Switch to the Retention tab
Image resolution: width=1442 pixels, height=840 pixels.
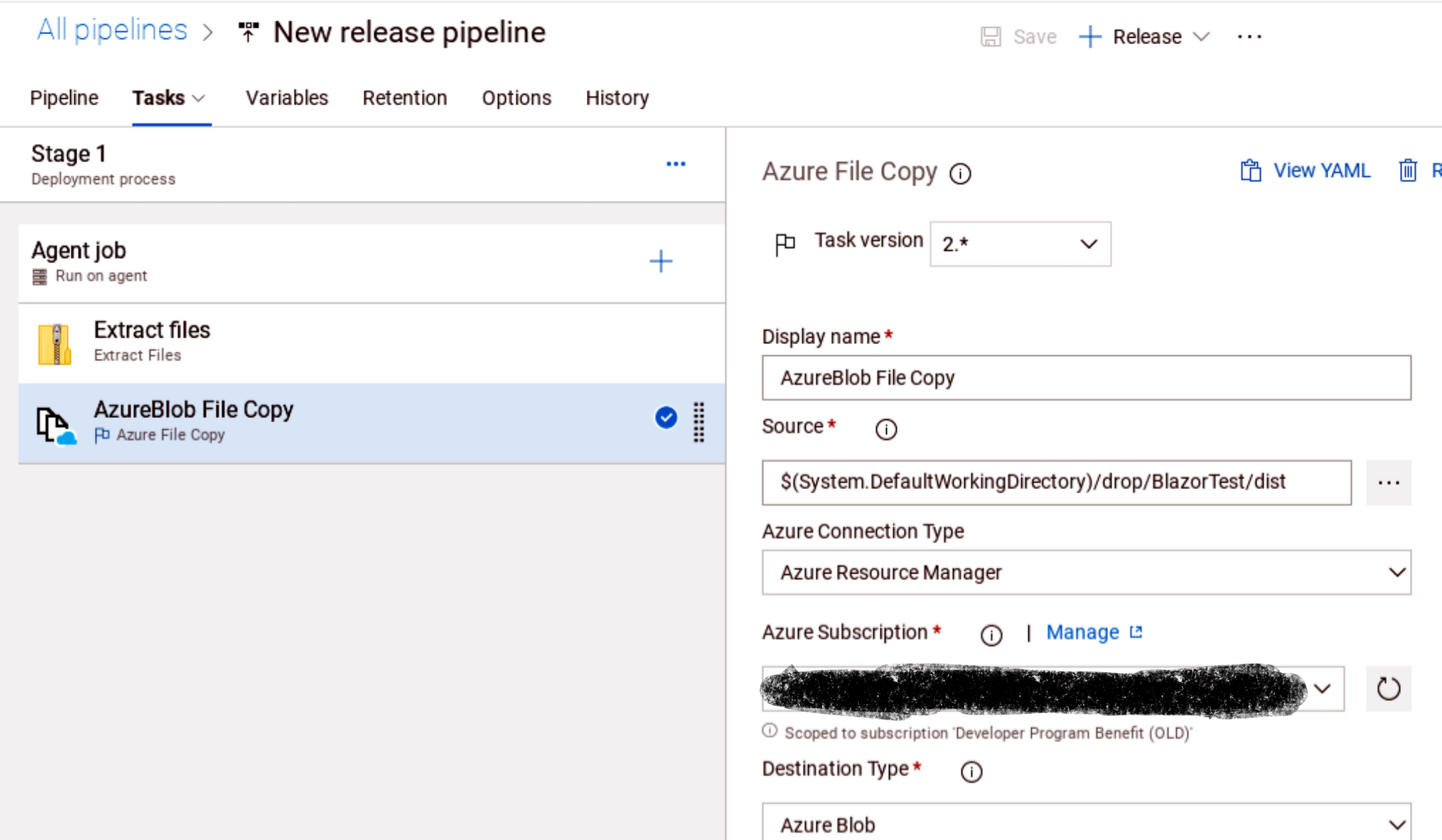pos(405,98)
